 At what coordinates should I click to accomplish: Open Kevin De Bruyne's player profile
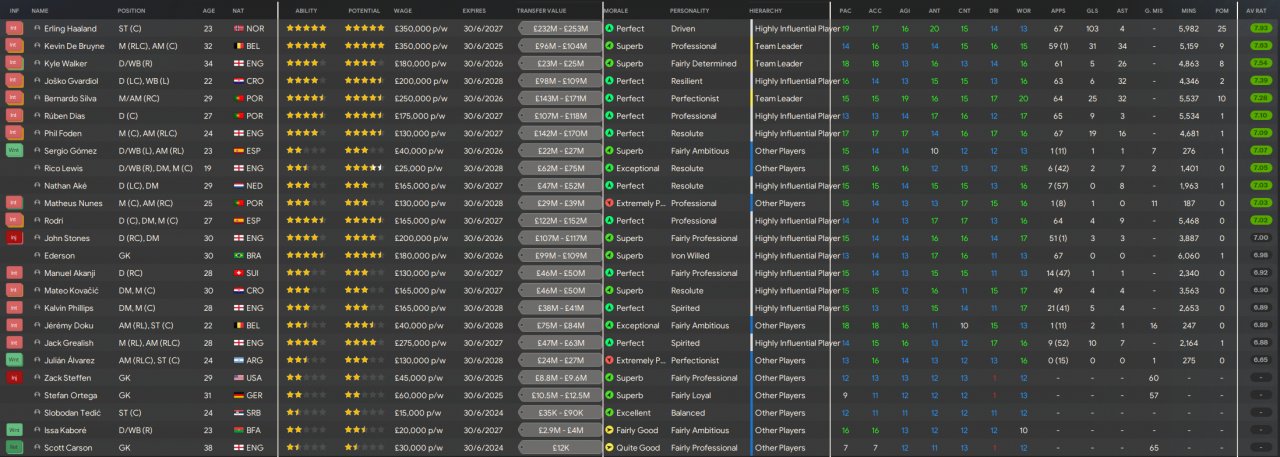(73, 46)
